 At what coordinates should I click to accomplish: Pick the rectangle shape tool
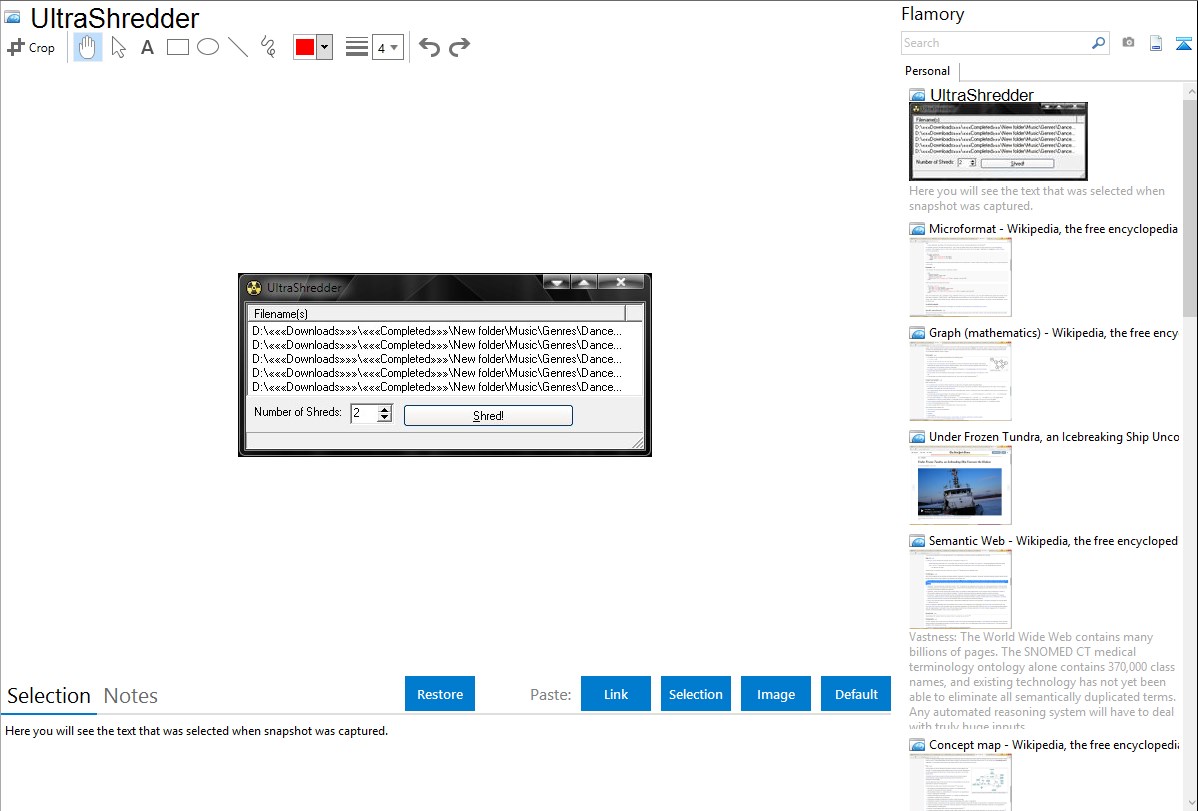pyautogui.click(x=178, y=47)
